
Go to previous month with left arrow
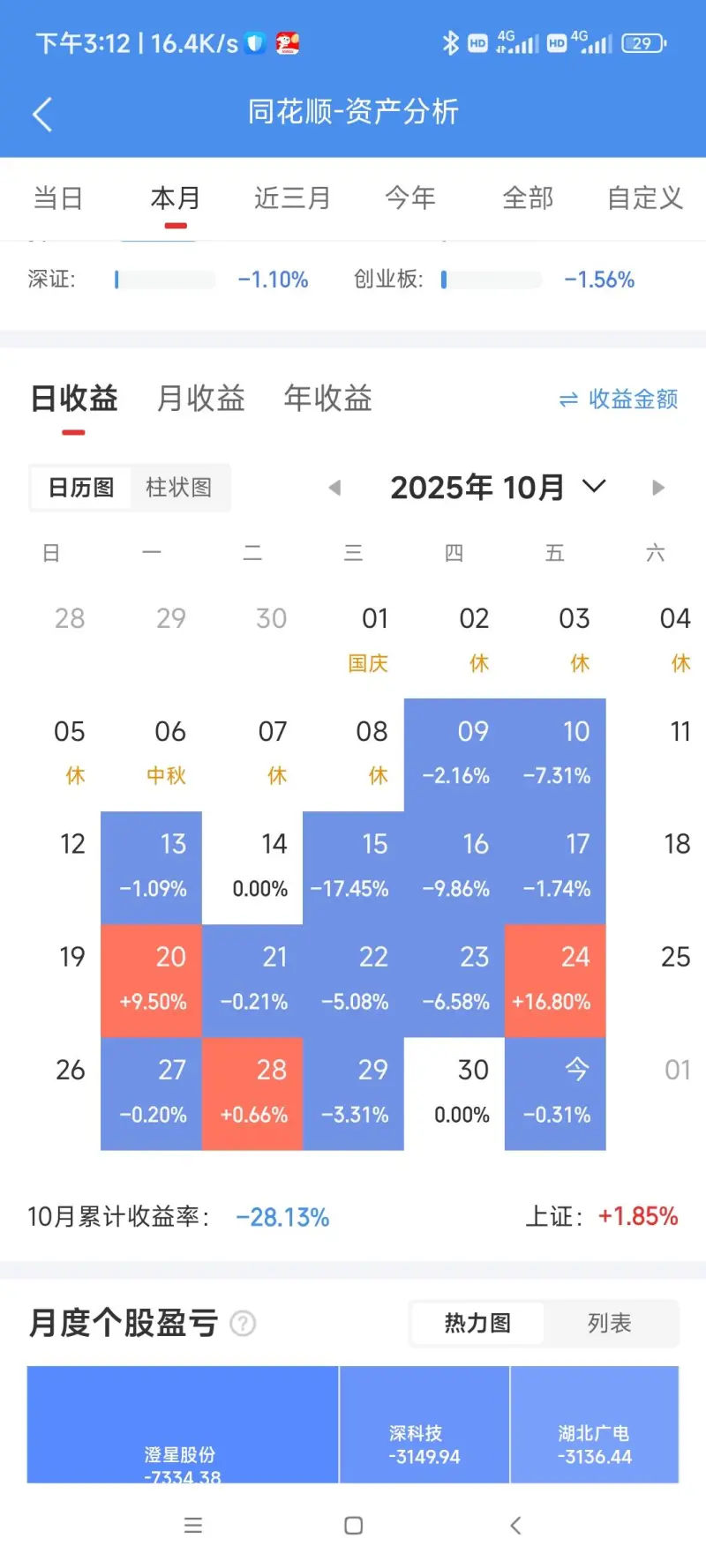pyautogui.click(x=334, y=488)
